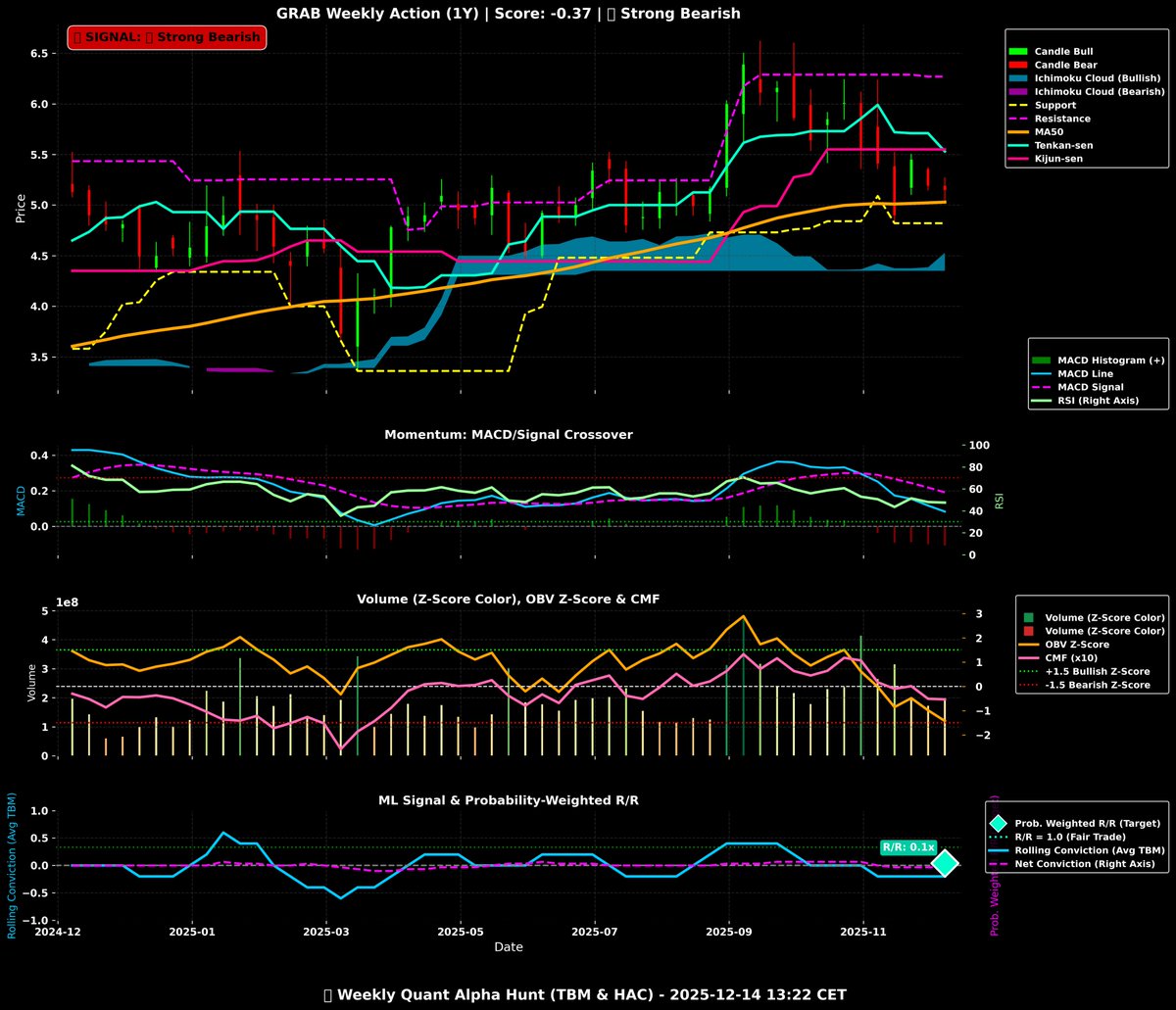Screen dimensions: 1176x1010
Task: Click the red Strong Bearish SIGNAL badge
Action: (167, 37)
